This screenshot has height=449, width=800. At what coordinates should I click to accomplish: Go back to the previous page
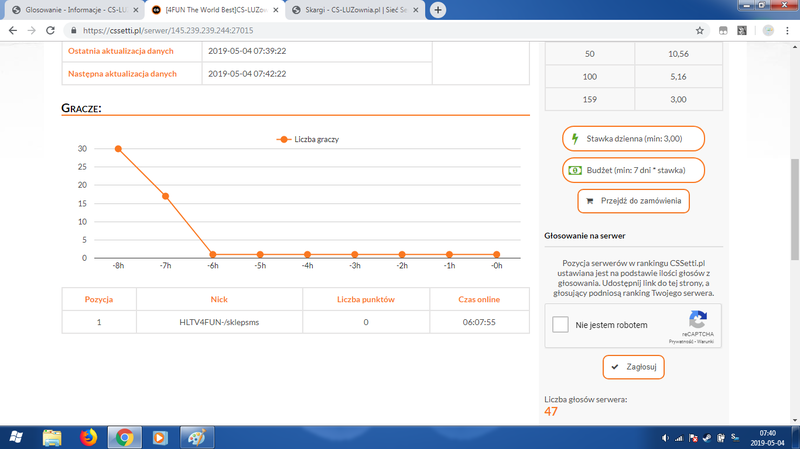coord(12,30)
